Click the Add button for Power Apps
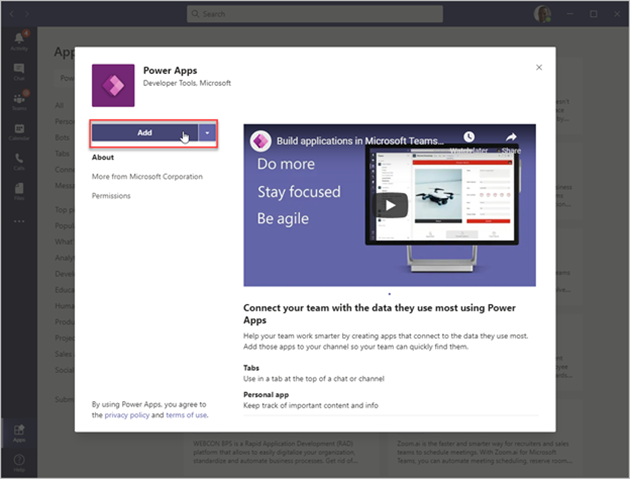Viewport: 630px width, 479px height. point(144,132)
